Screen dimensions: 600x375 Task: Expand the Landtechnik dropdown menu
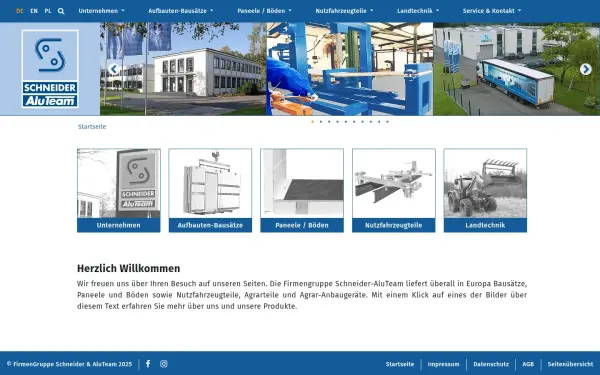click(x=418, y=11)
